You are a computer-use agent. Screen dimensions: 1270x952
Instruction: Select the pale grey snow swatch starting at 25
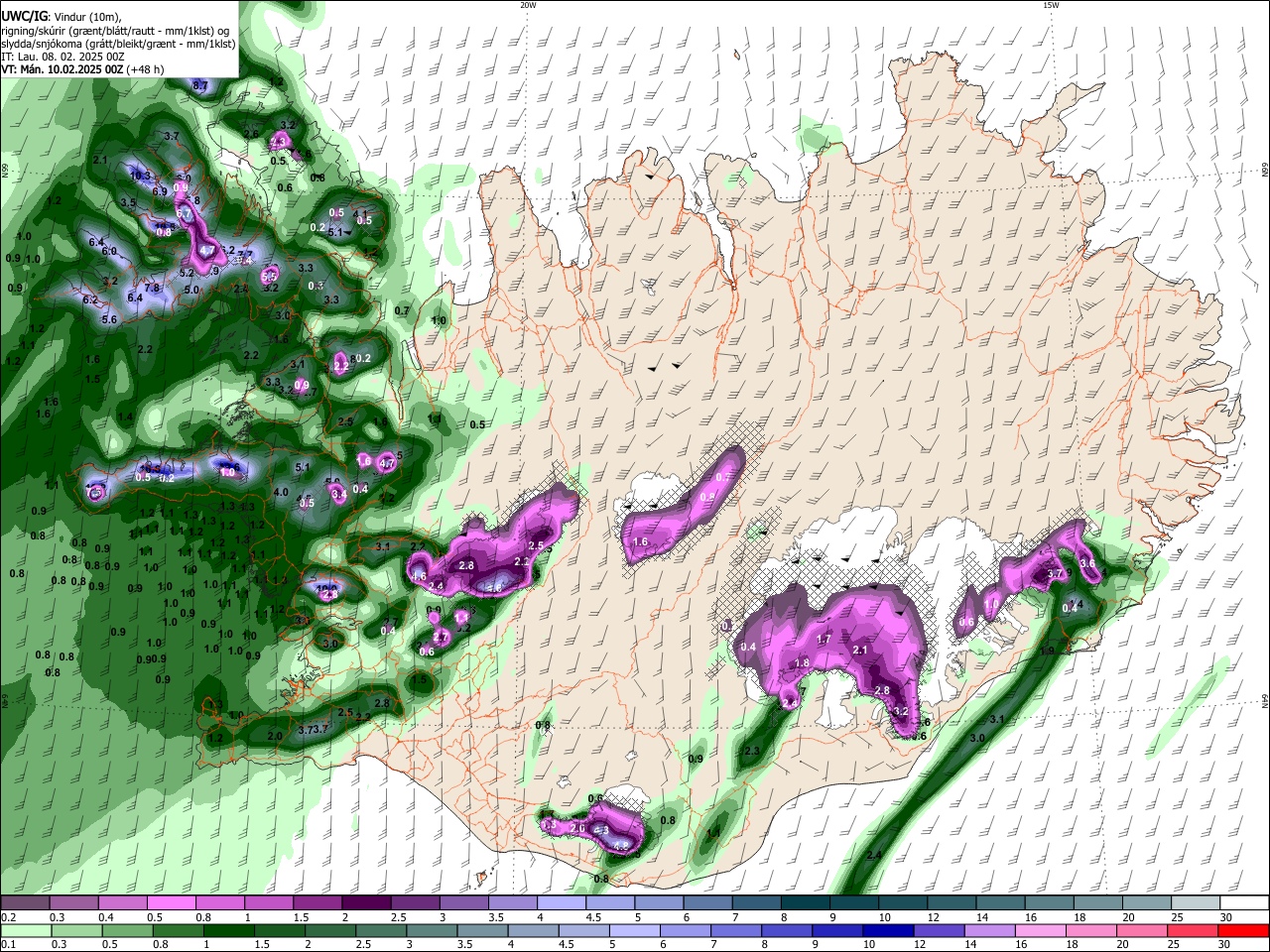1196,903
